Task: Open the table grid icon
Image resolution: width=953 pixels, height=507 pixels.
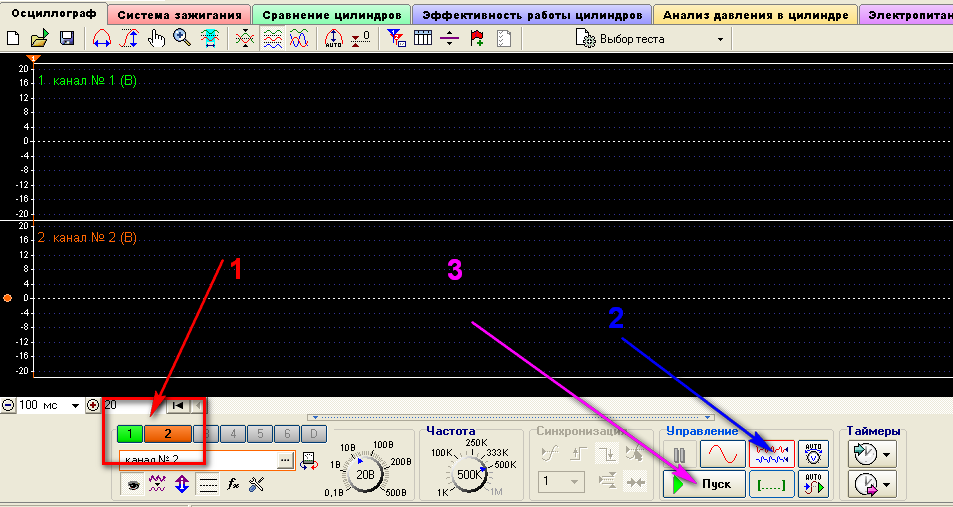Action: click(422, 40)
